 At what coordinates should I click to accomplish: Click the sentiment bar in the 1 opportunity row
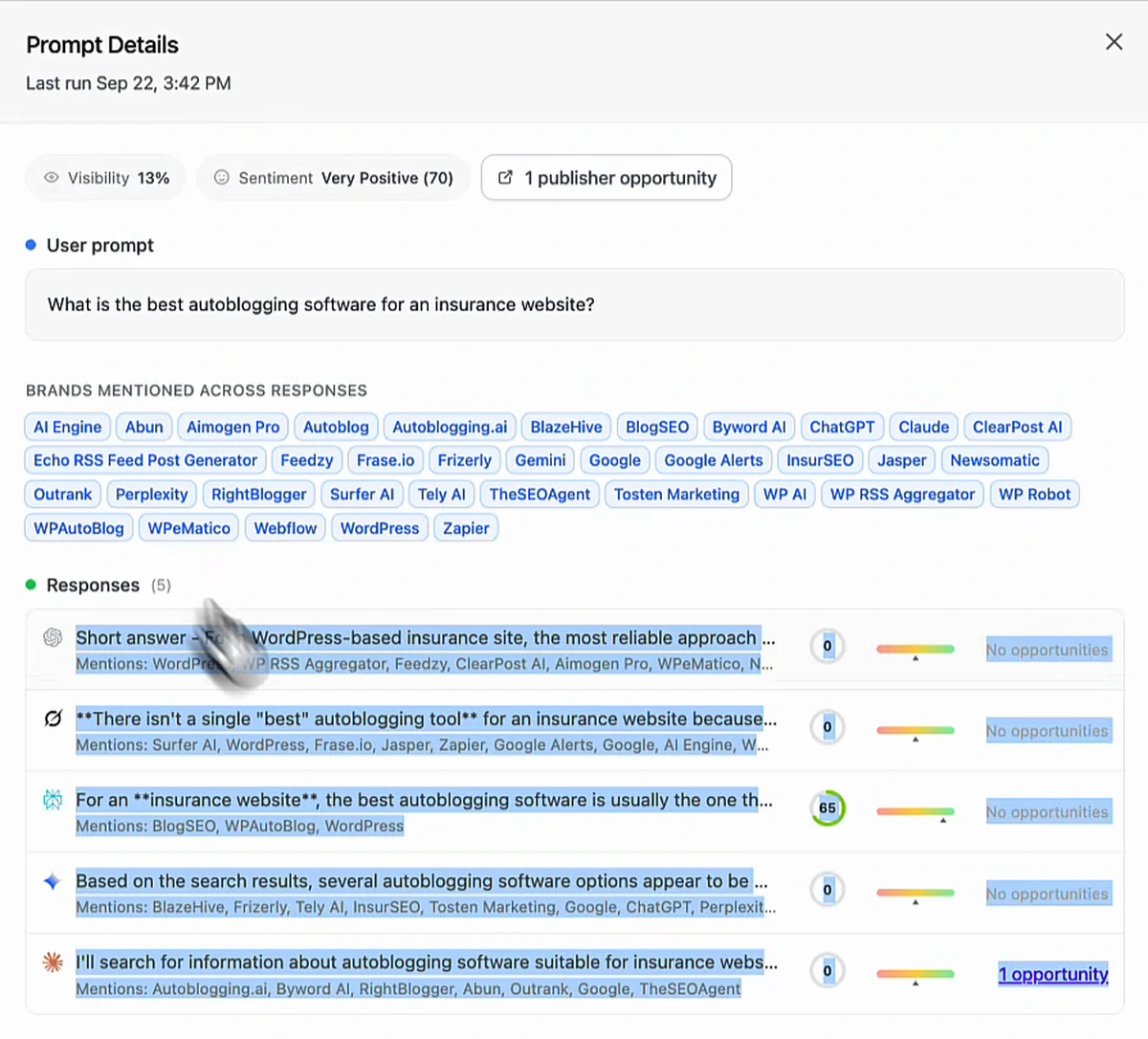coord(916,975)
